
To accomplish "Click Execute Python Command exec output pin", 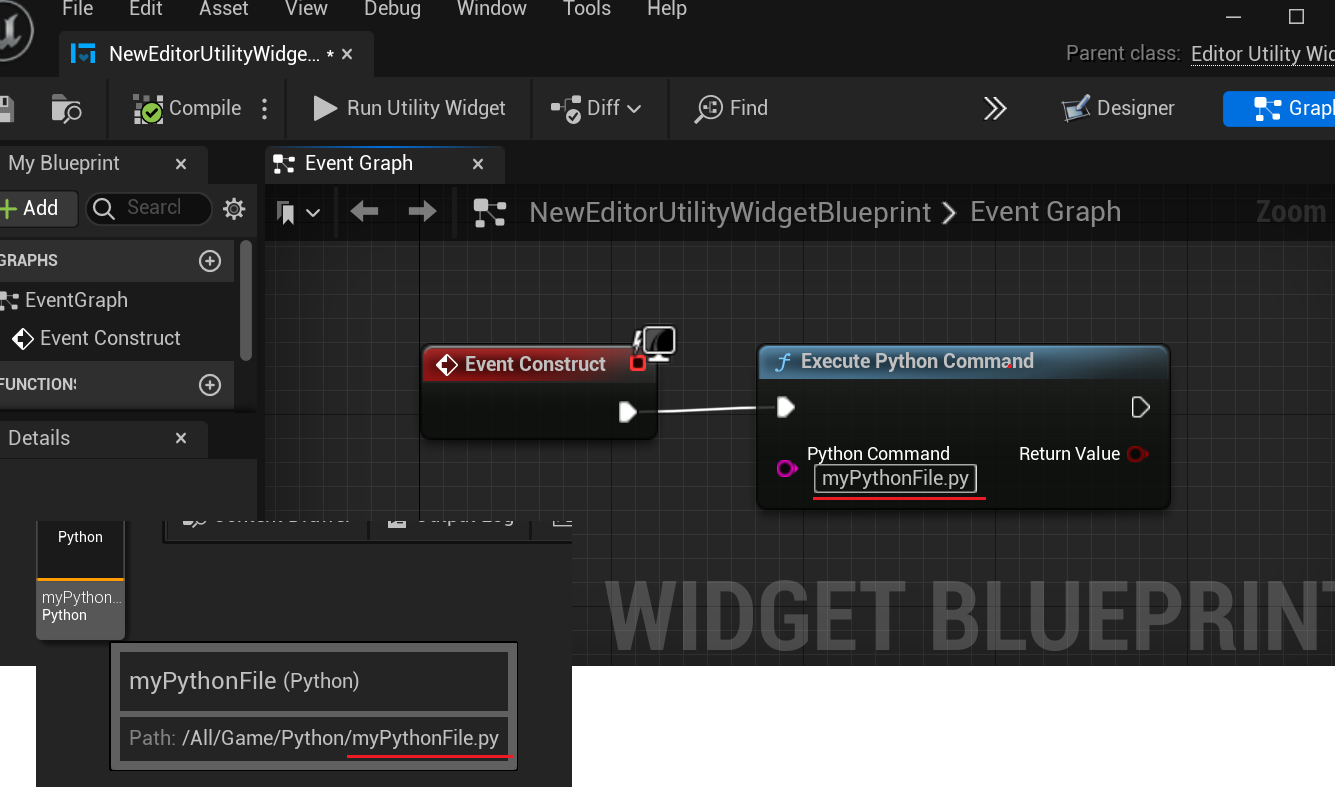I will coord(1140,407).
